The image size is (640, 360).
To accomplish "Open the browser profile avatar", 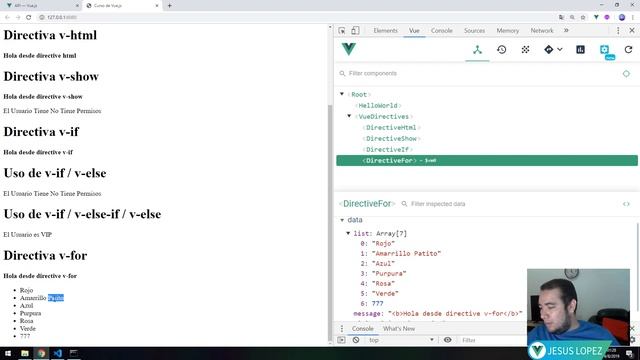I will coord(622,17).
